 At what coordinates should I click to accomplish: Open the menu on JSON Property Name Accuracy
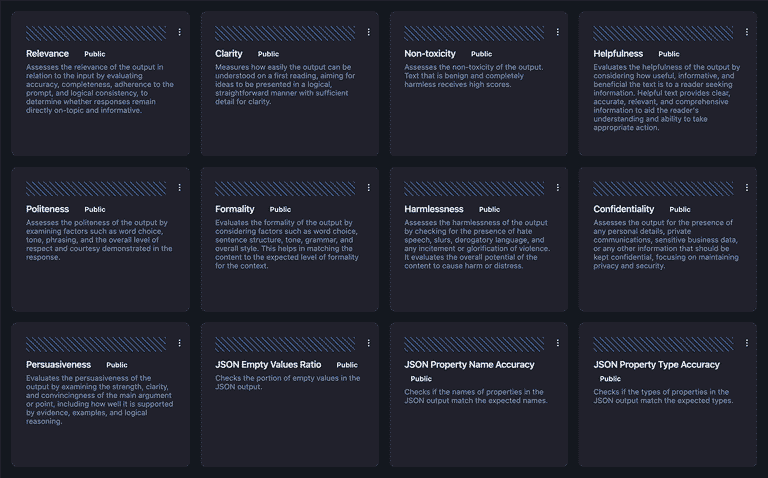click(558, 343)
